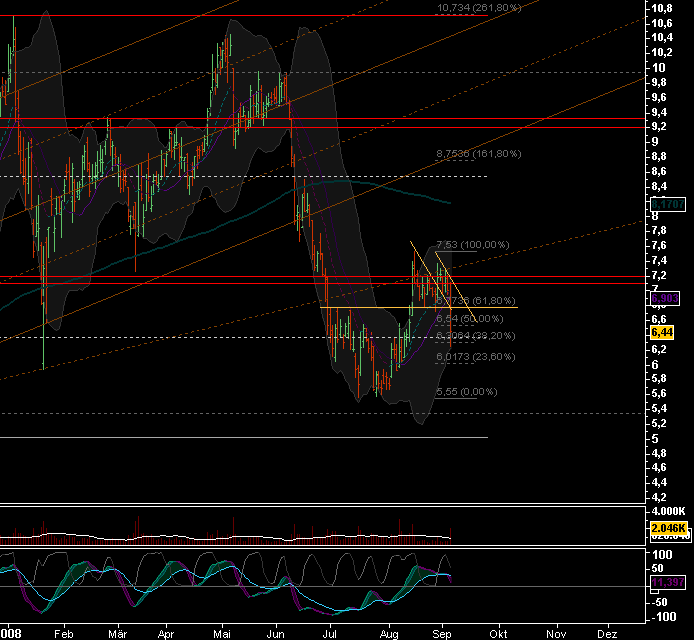Screen dimensions: 694x640
Task: Click the 9,8 price axis value
Action: (659, 82)
